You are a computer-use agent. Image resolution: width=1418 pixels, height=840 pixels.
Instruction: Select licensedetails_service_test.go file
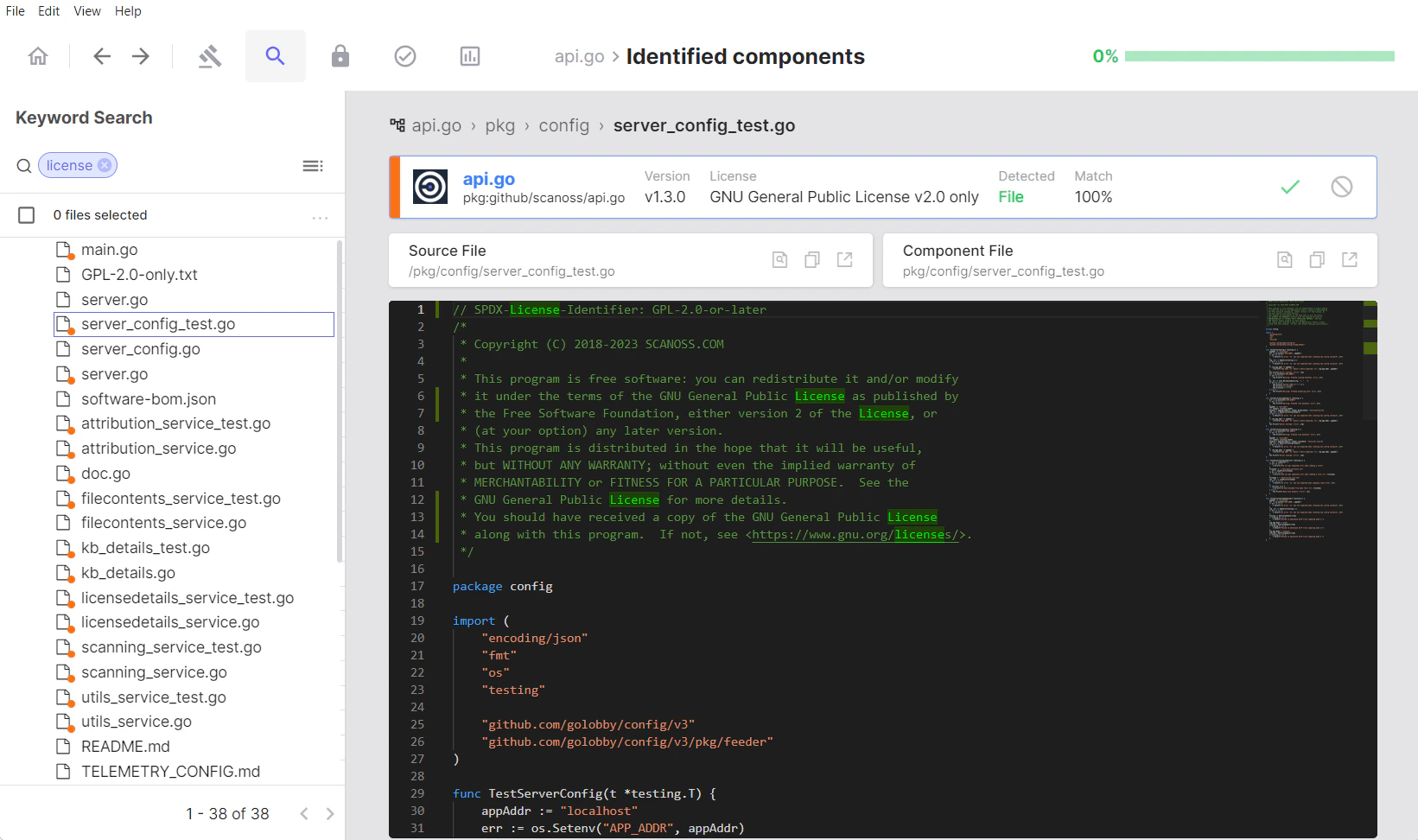pos(188,598)
